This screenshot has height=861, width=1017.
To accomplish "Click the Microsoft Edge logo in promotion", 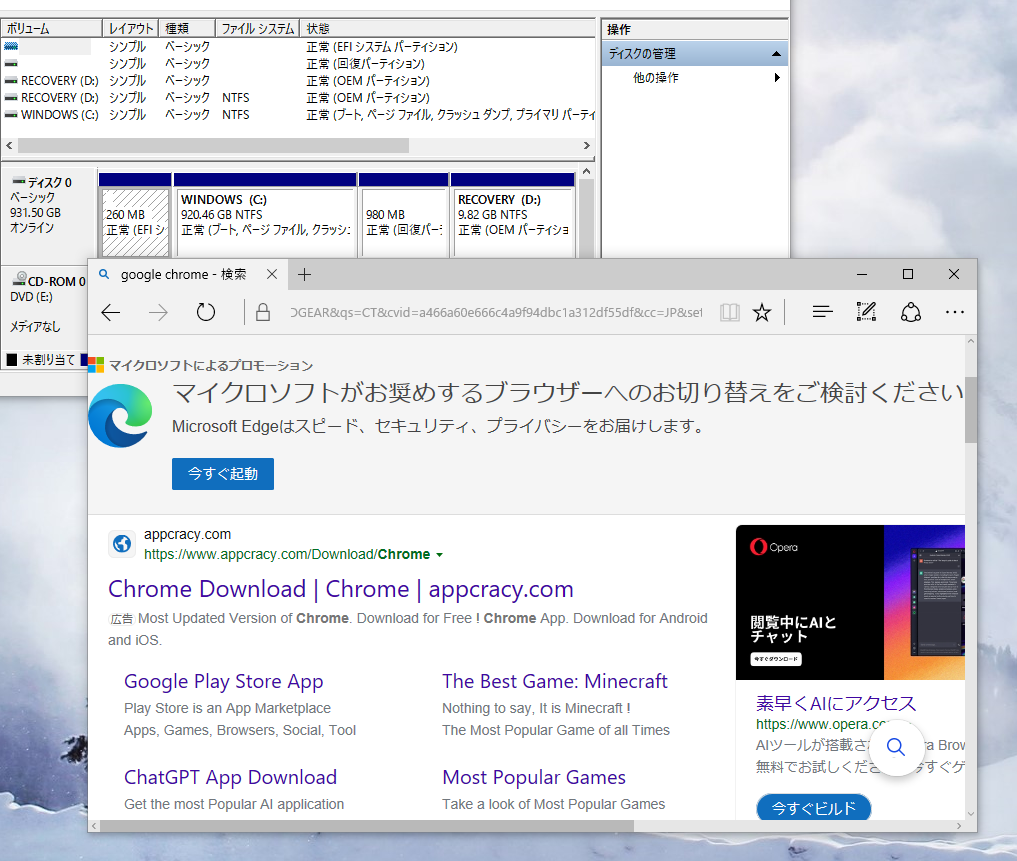I will (x=121, y=416).
